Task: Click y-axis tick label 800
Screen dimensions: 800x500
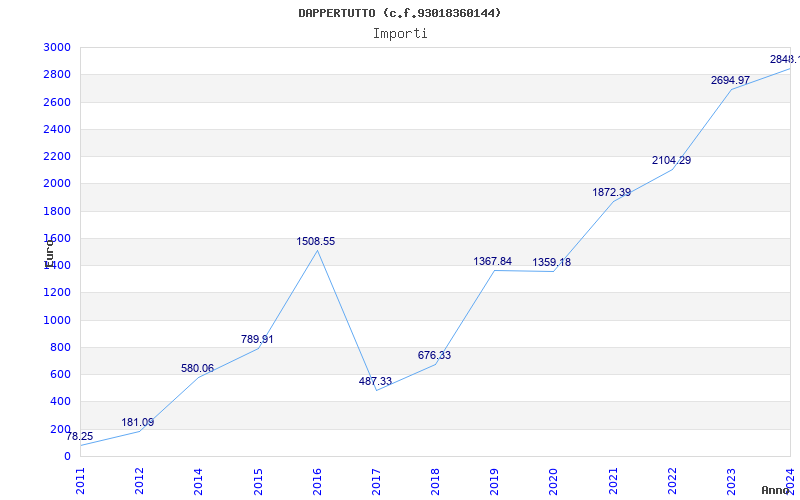Action: point(60,347)
